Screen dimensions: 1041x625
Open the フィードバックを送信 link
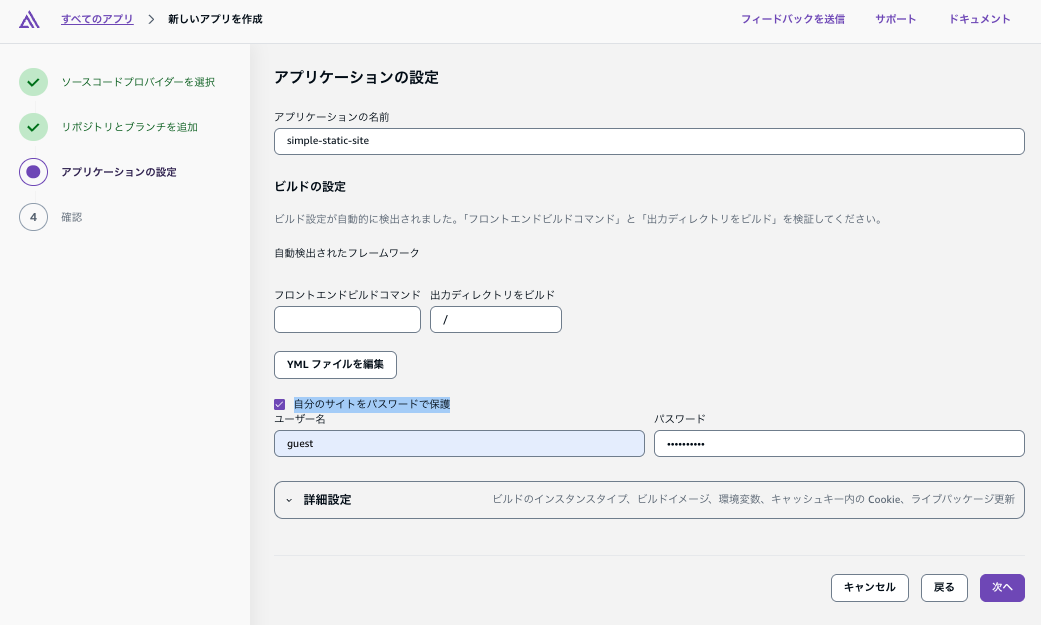point(792,19)
